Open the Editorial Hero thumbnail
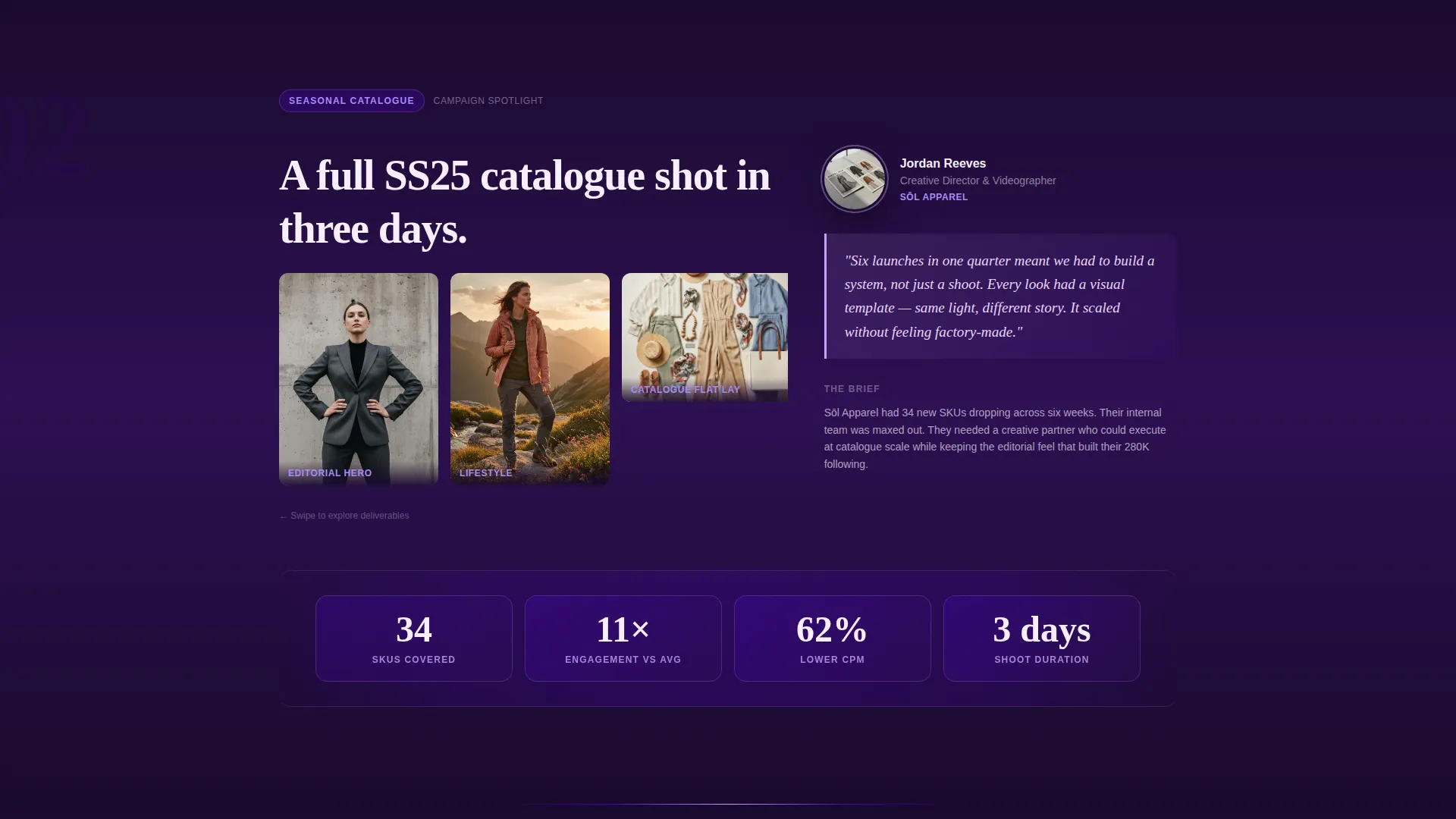Screen dimensions: 1456x819 (359, 378)
